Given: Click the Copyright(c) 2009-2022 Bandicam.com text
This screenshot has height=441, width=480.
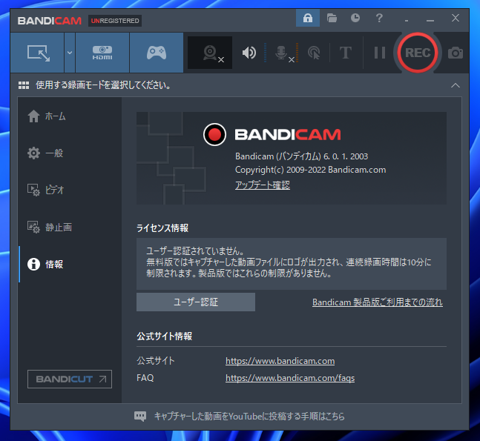Looking at the screenshot, I should pos(311,170).
